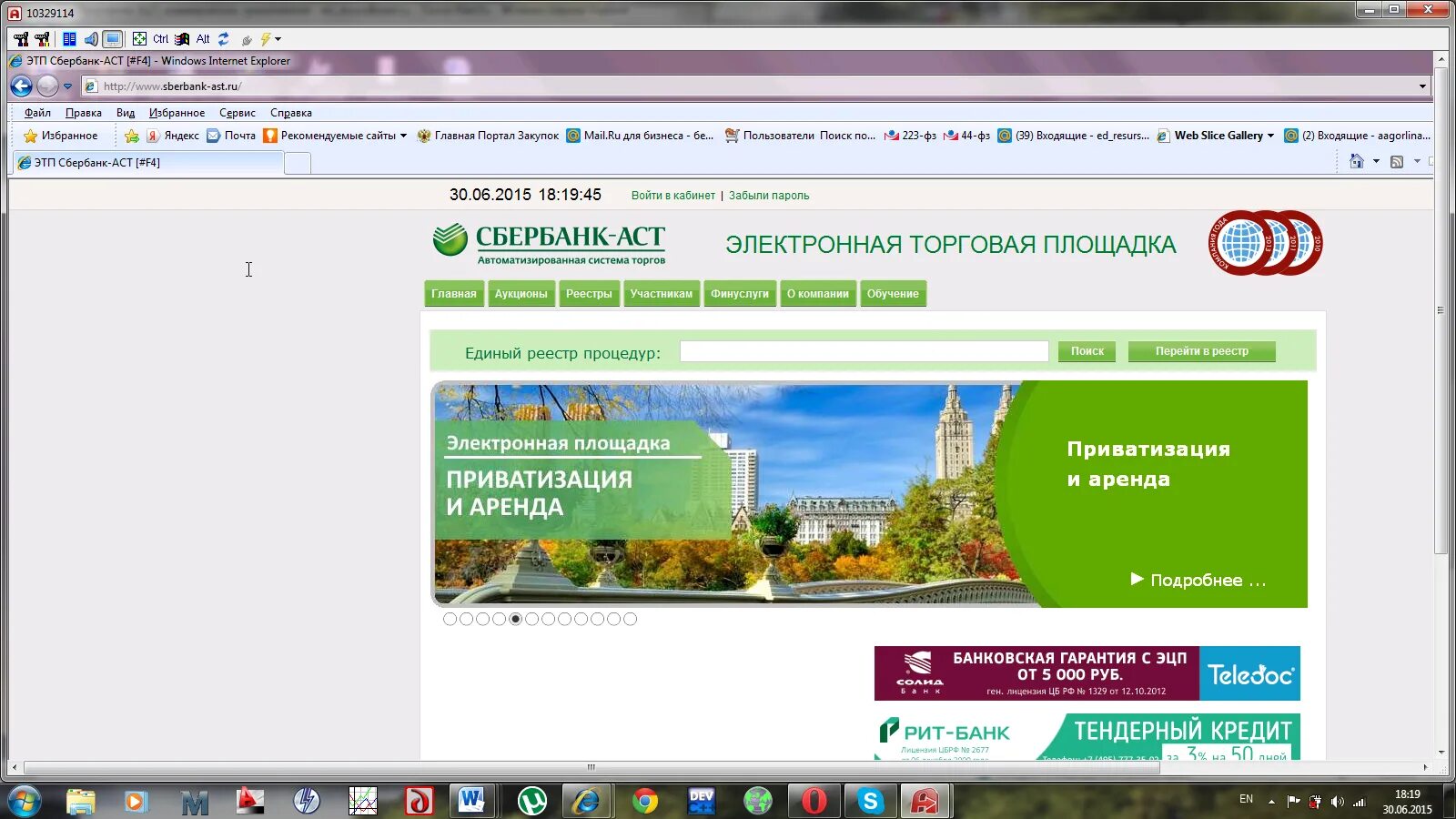Open the Вид menu

(126, 113)
